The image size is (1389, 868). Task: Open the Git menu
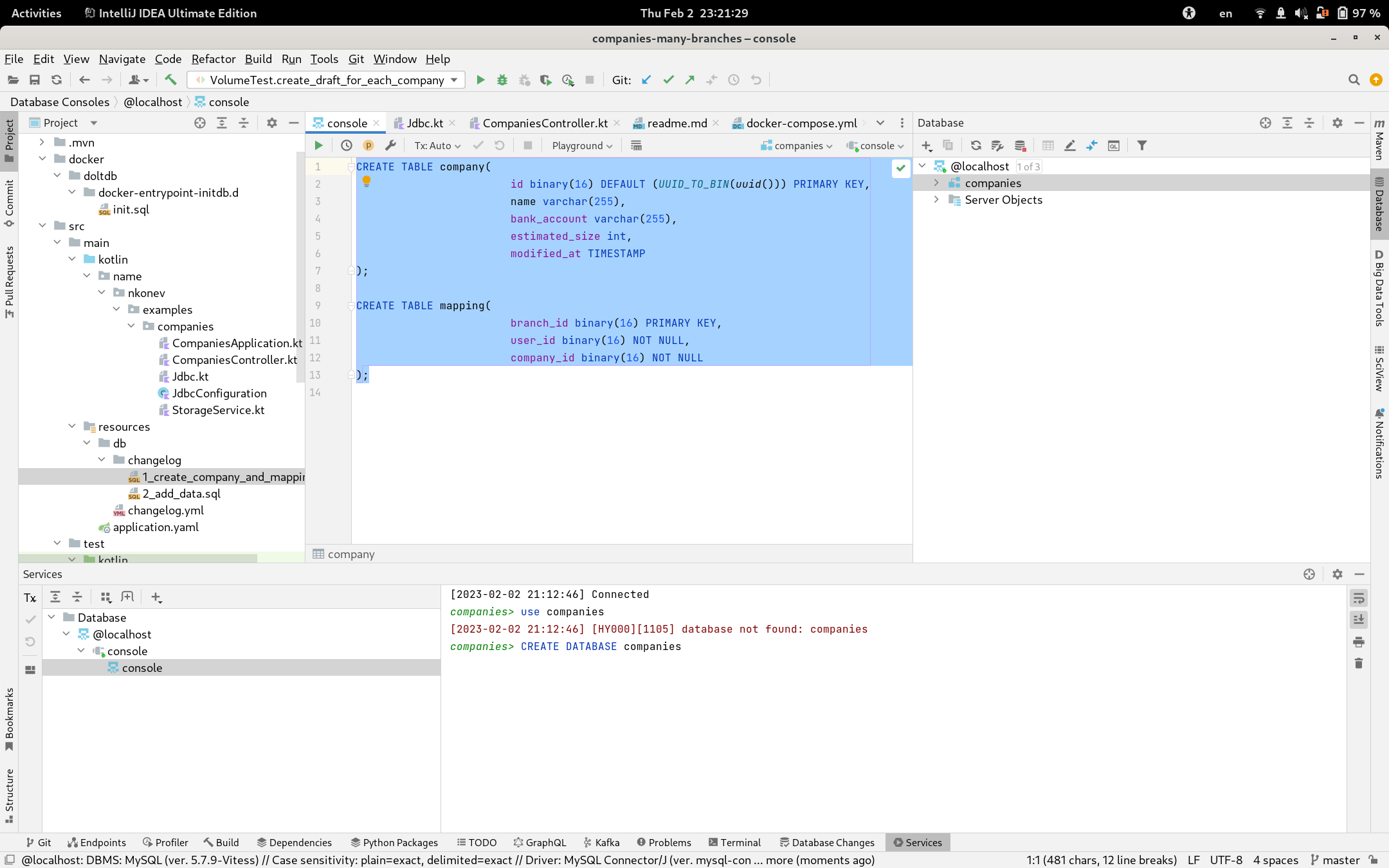(x=356, y=59)
